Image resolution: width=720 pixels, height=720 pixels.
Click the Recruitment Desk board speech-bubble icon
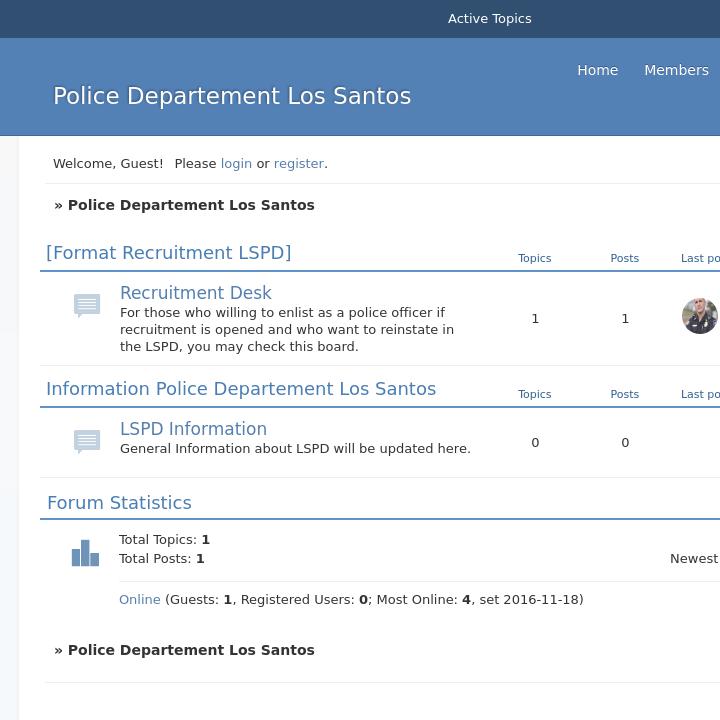pyautogui.click(x=87, y=305)
